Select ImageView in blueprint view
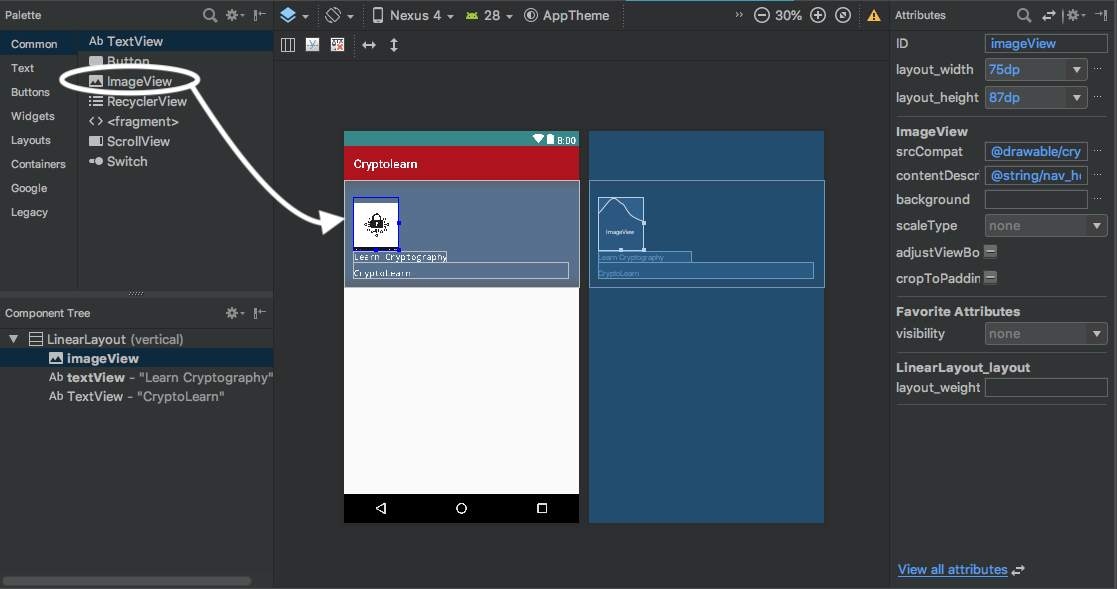Image resolution: width=1117 pixels, height=589 pixels. (620, 224)
